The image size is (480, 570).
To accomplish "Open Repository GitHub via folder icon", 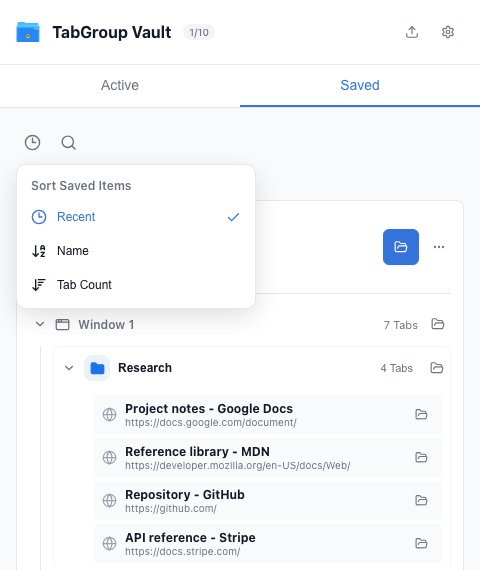I will [421, 500].
